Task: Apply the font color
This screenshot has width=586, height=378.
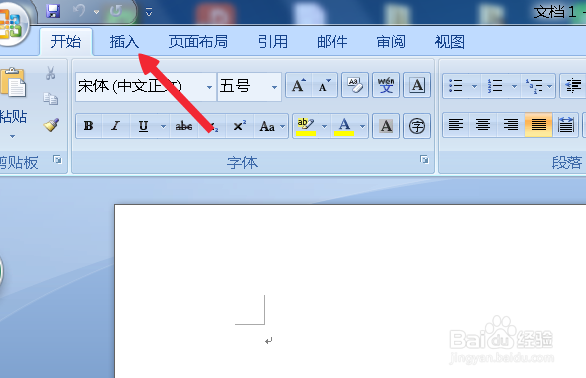Action: [x=344, y=126]
